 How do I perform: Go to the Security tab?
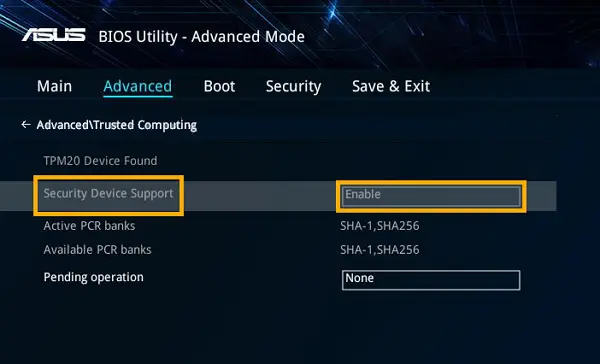tap(293, 87)
